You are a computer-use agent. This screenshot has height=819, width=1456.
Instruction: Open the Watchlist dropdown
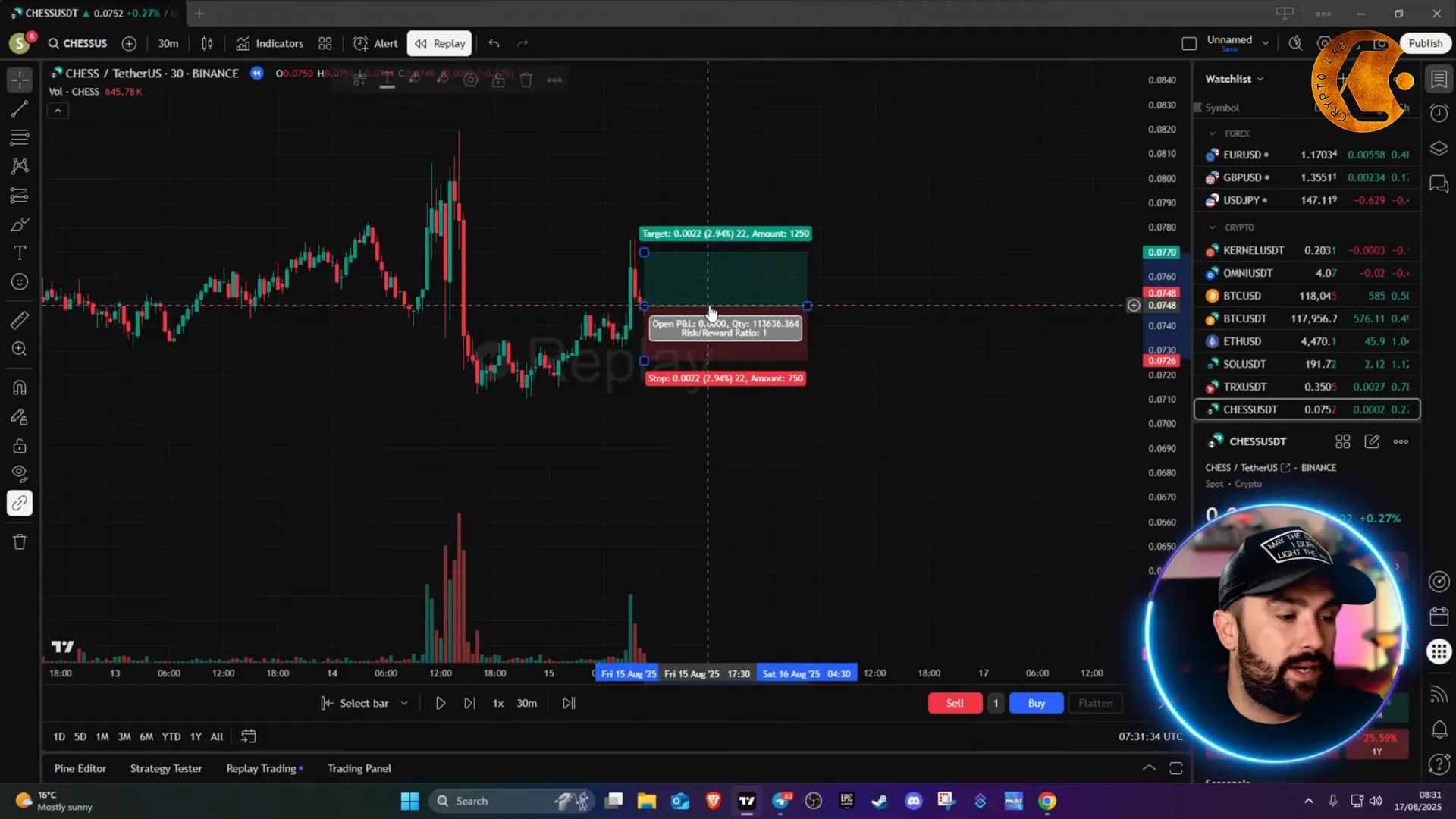click(1235, 79)
